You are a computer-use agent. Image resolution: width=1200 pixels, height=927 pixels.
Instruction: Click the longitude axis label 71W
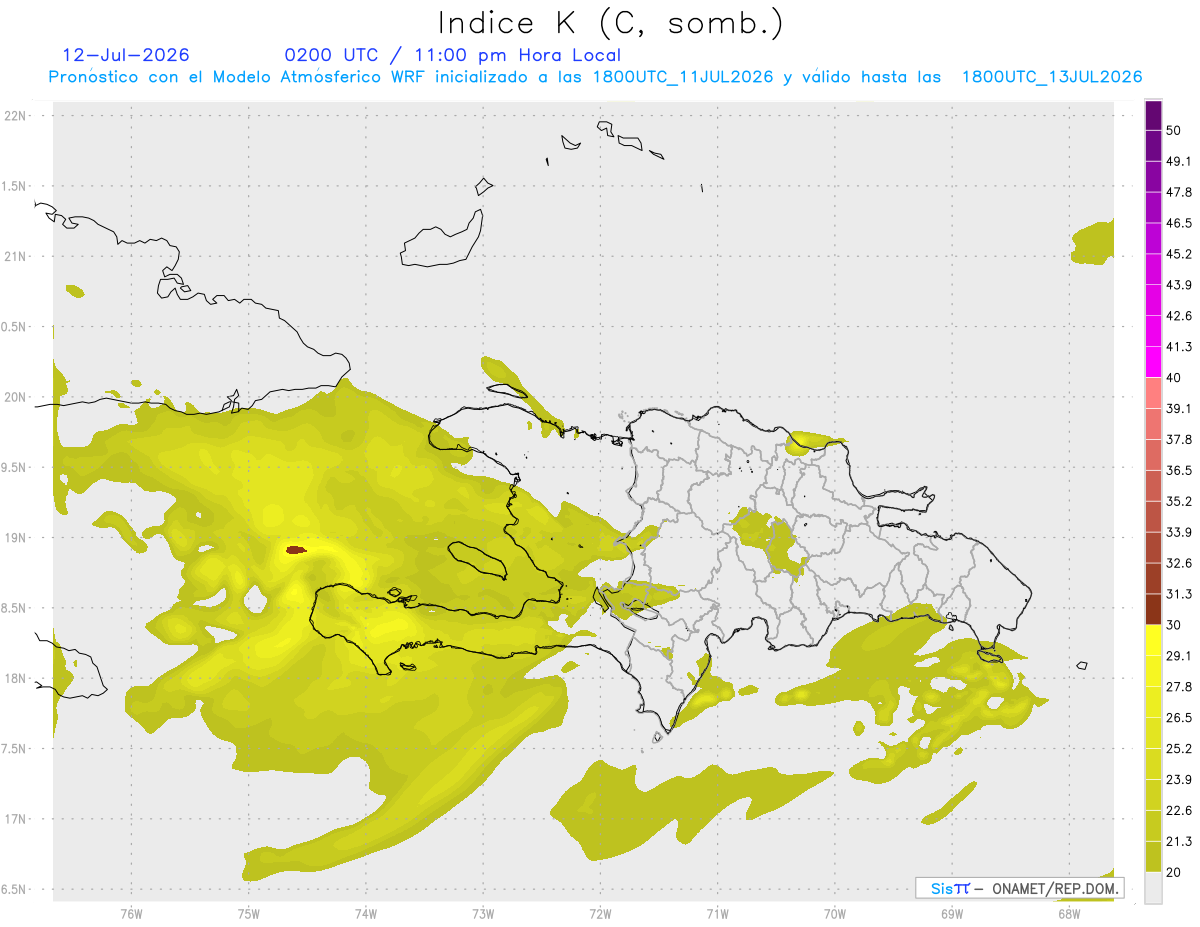click(x=717, y=914)
